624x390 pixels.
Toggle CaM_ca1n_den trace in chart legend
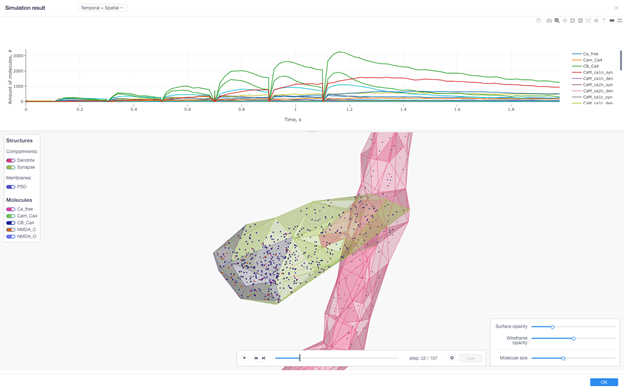click(x=592, y=79)
